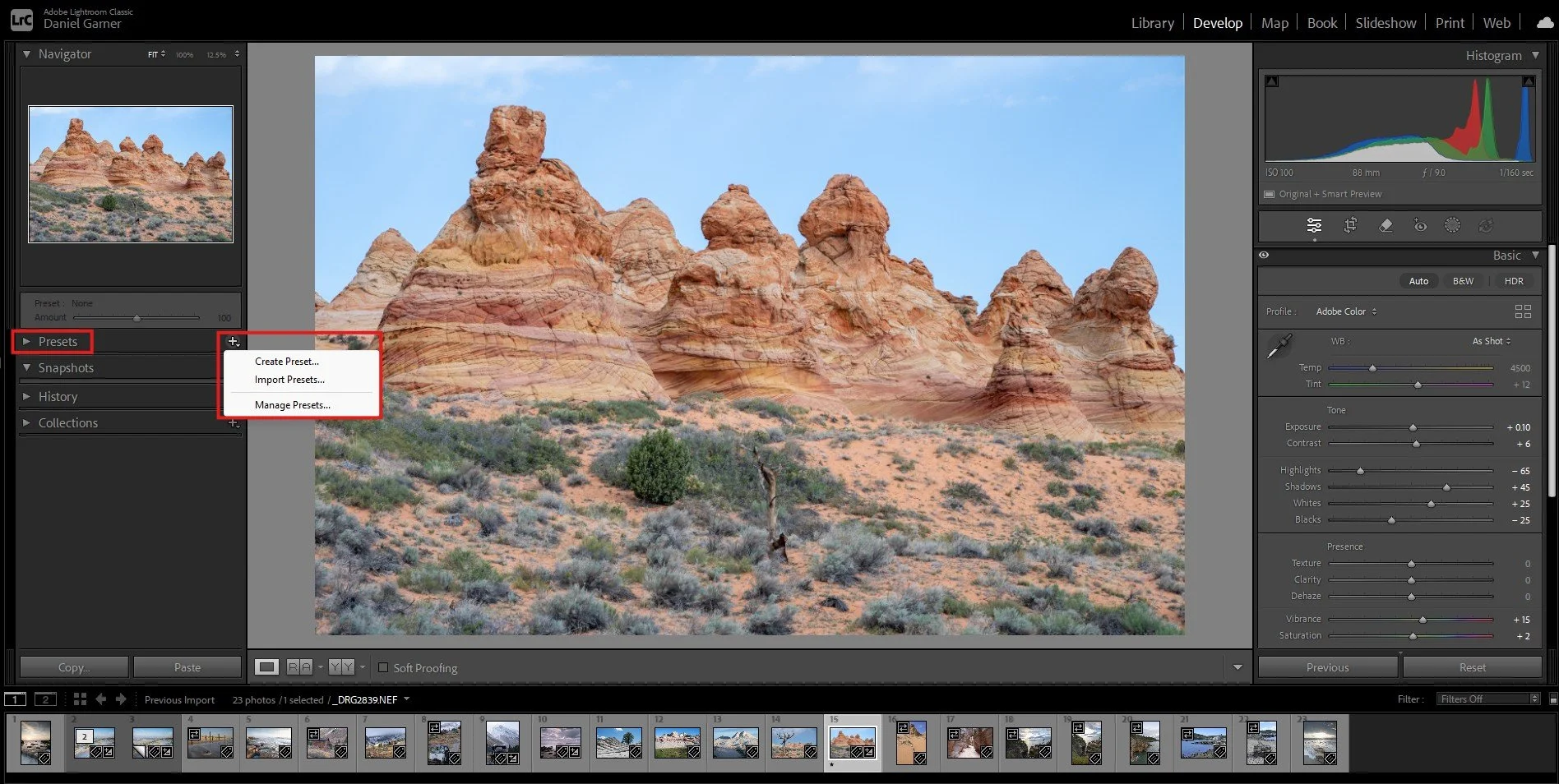Click the Previous button
This screenshot has height=784, width=1559.
click(x=1327, y=667)
